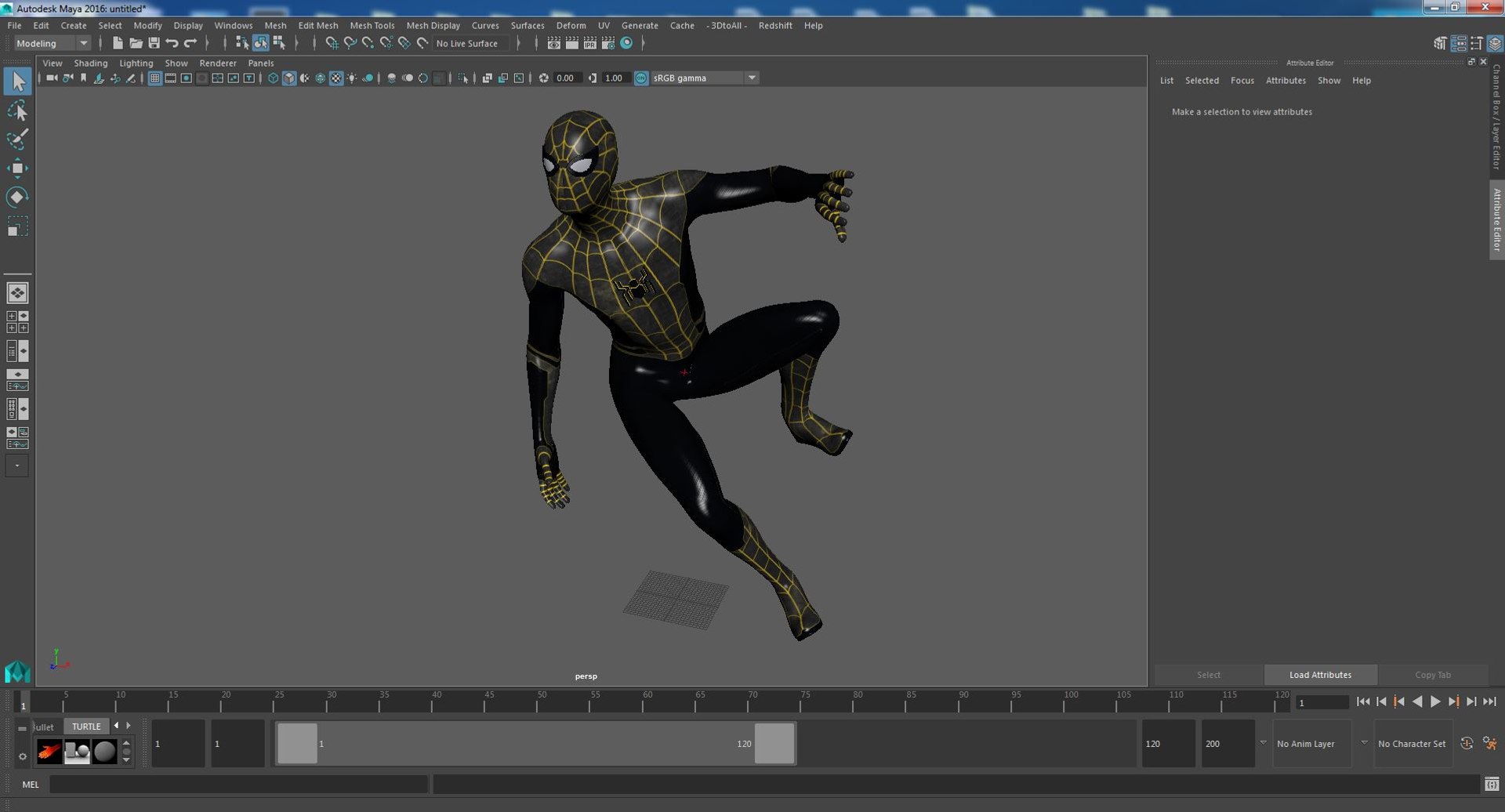Activate the Scale tool

[x=17, y=227]
